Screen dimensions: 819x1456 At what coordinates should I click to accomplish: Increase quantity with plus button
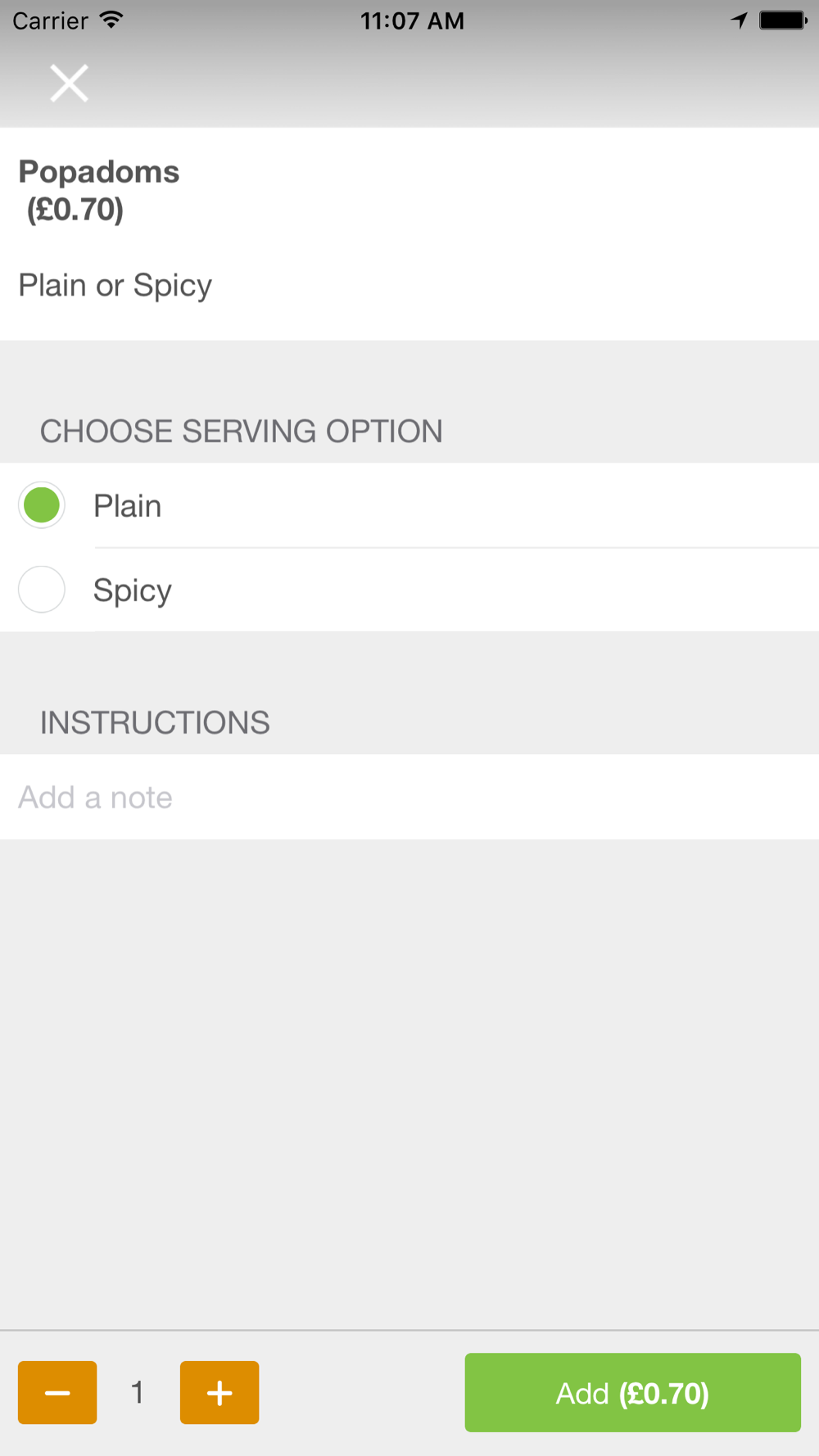[x=219, y=1393]
